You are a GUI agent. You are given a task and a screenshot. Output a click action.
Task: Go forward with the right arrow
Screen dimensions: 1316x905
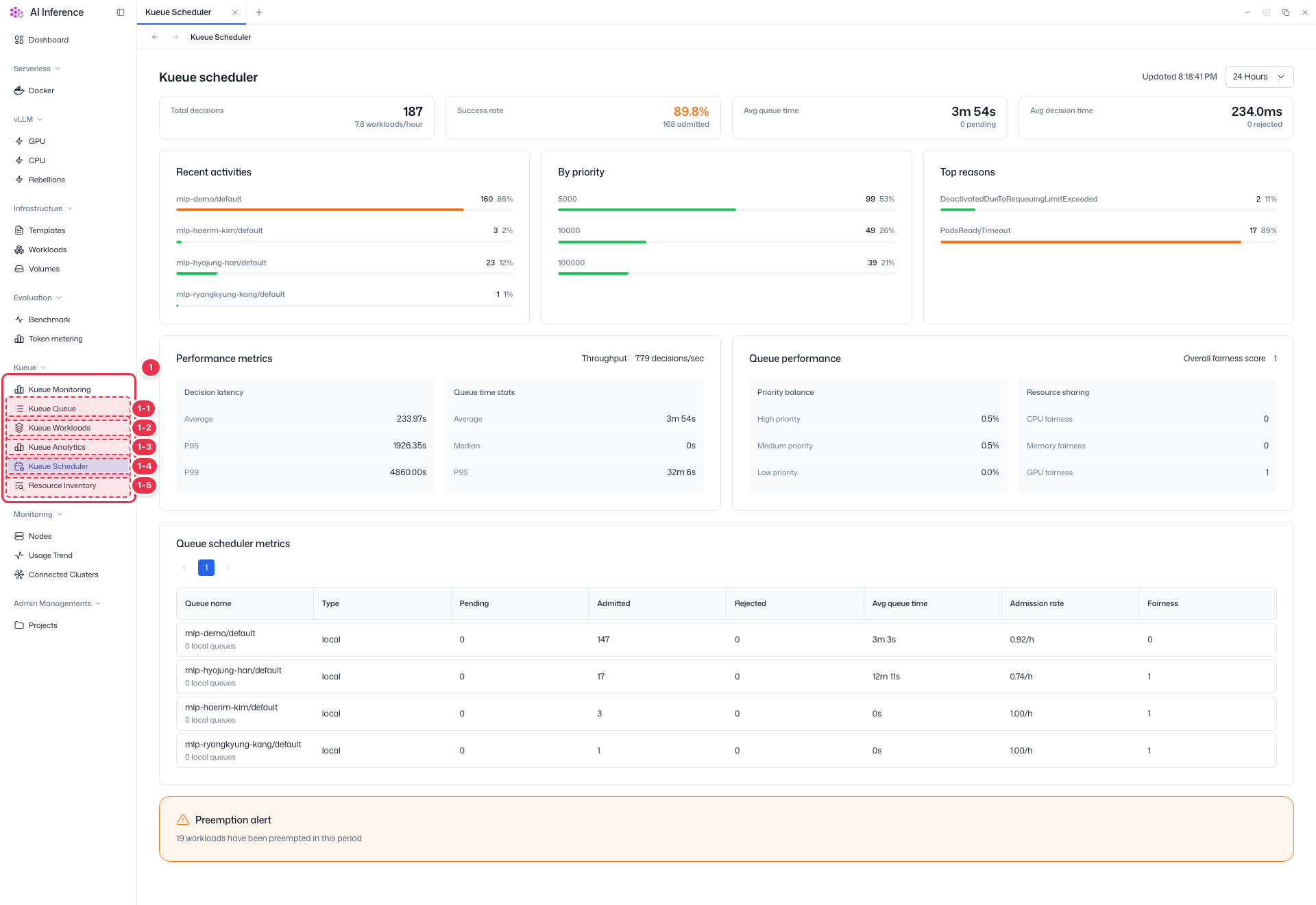point(175,37)
